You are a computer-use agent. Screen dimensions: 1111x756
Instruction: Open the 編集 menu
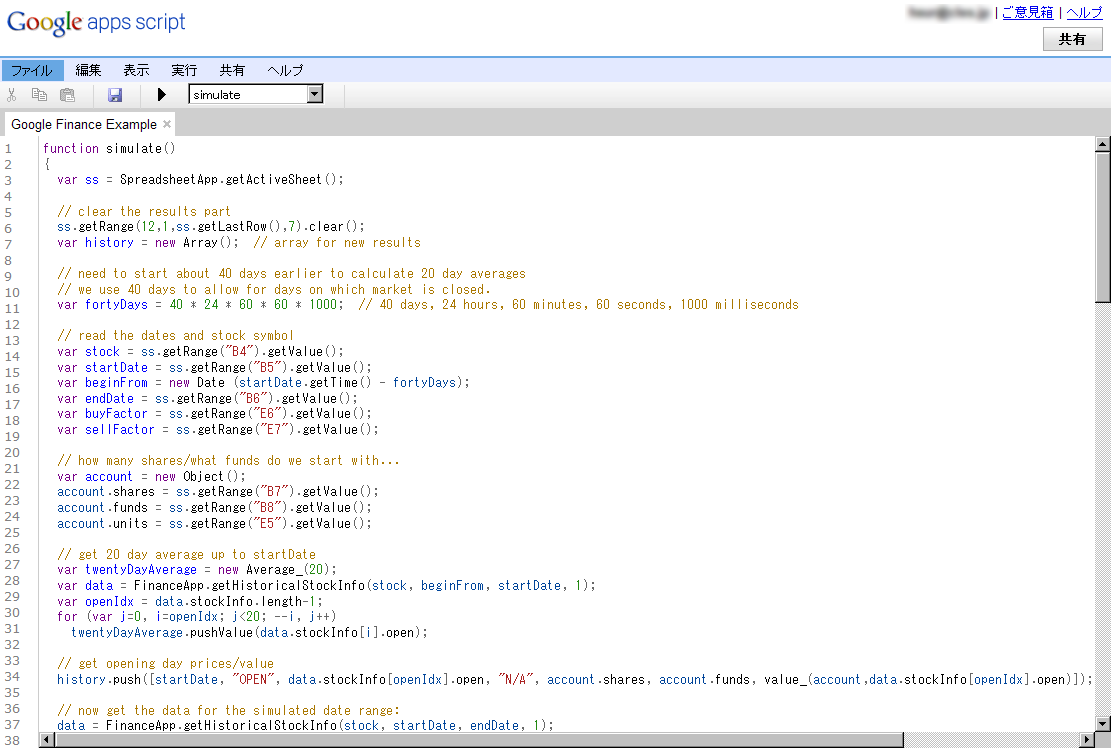click(x=88, y=70)
